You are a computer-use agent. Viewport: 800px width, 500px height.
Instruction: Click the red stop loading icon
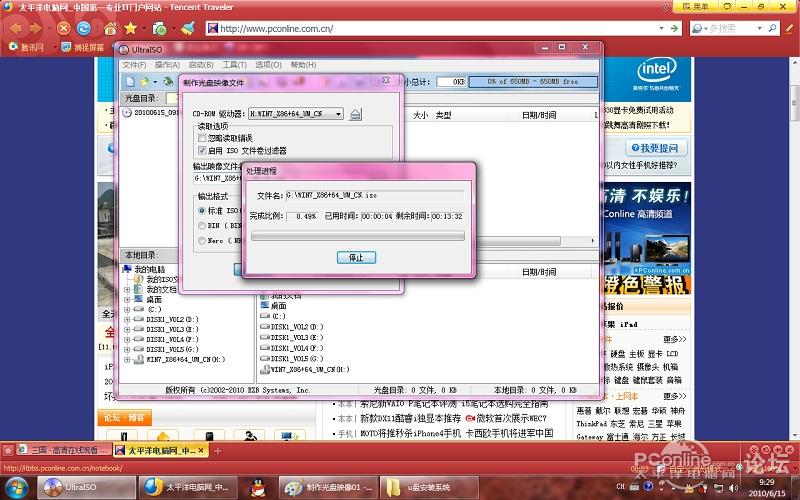[x=63, y=28]
